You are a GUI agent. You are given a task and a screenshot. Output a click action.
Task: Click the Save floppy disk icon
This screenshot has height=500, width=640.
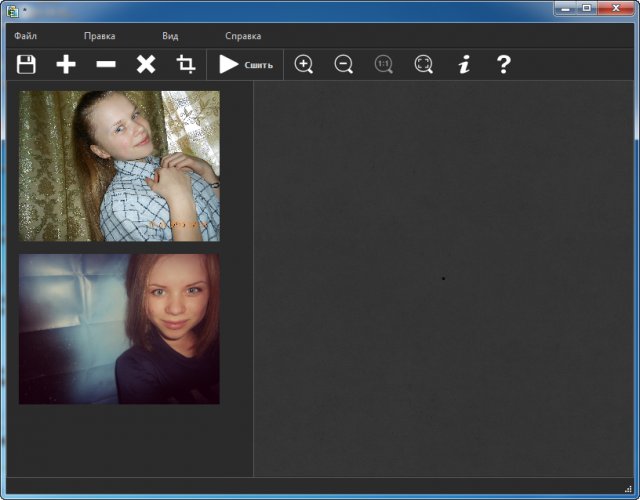(26, 65)
